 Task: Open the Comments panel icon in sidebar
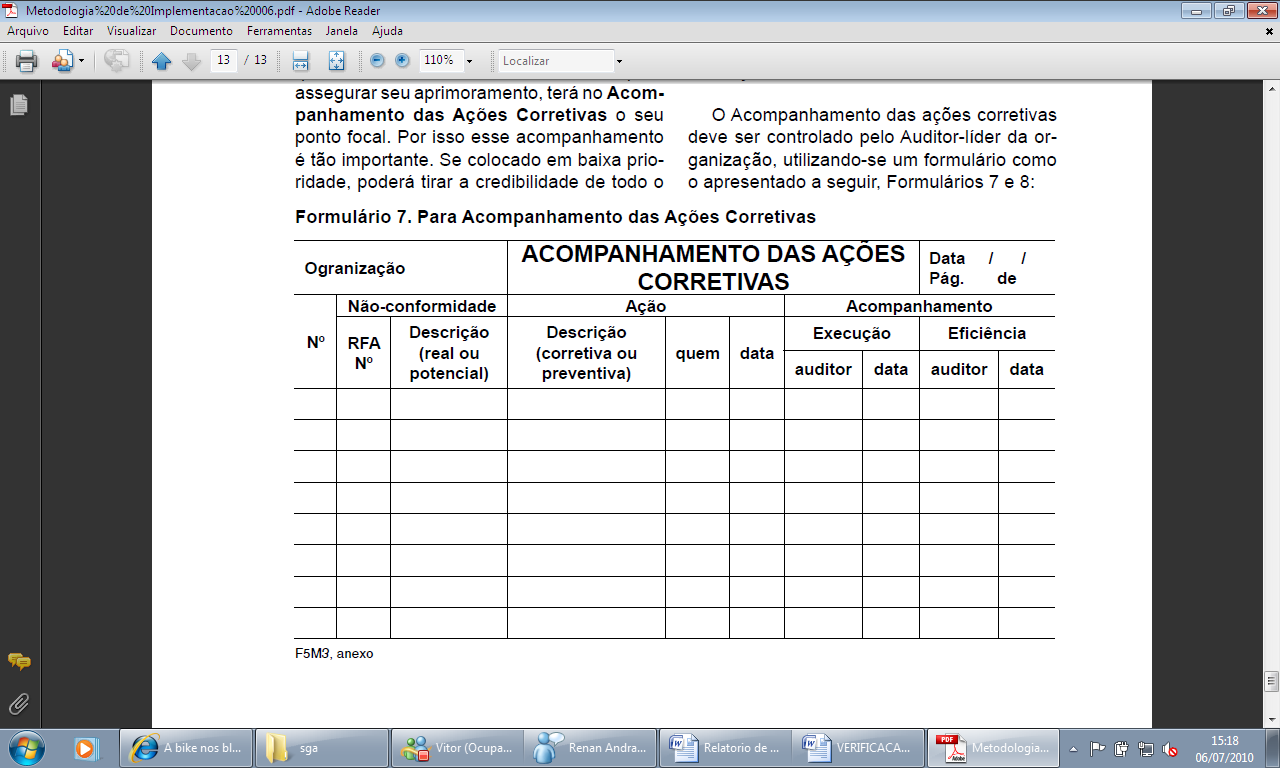(x=18, y=662)
